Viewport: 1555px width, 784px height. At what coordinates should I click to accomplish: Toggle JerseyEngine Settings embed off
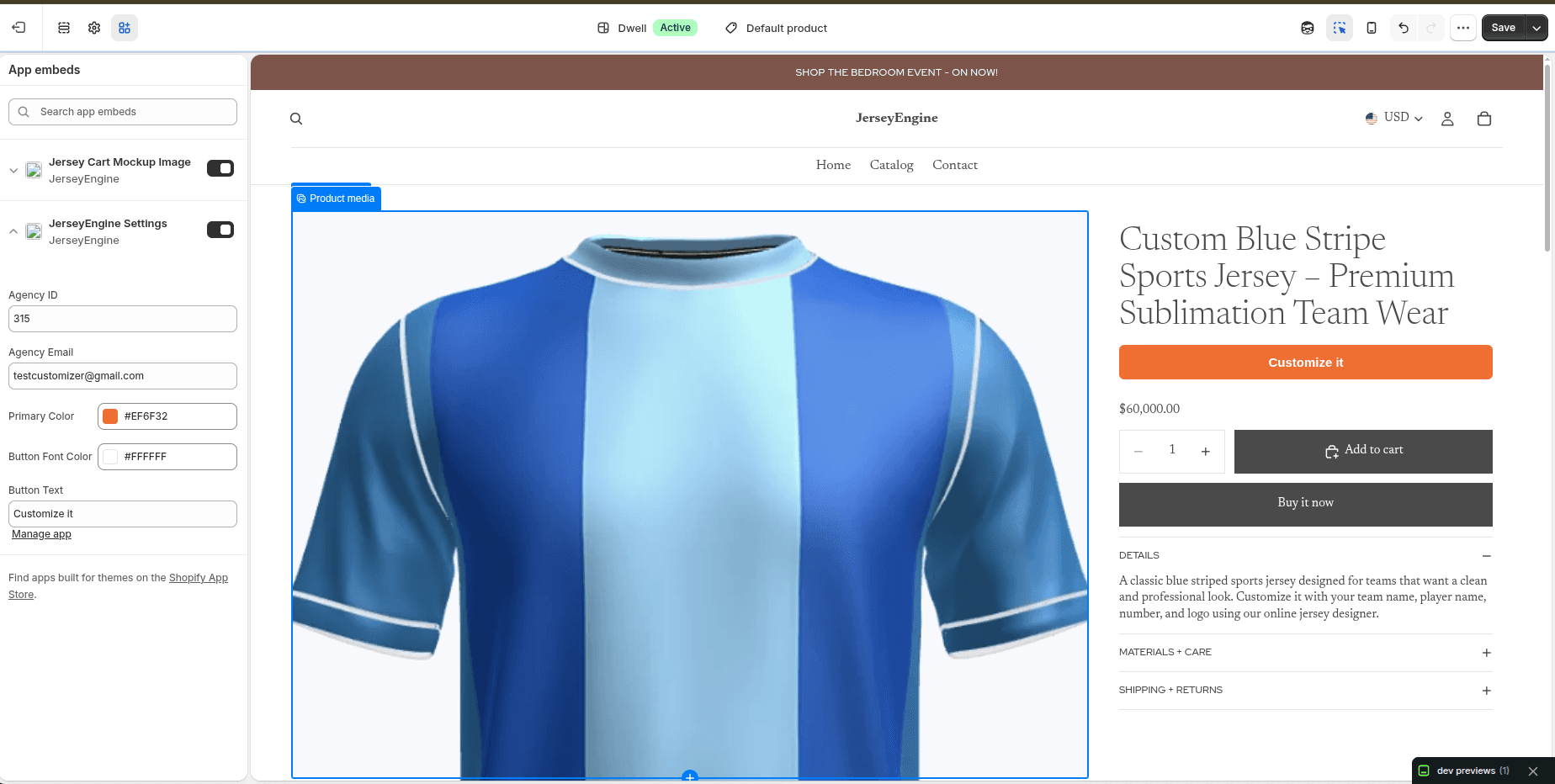click(x=220, y=230)
